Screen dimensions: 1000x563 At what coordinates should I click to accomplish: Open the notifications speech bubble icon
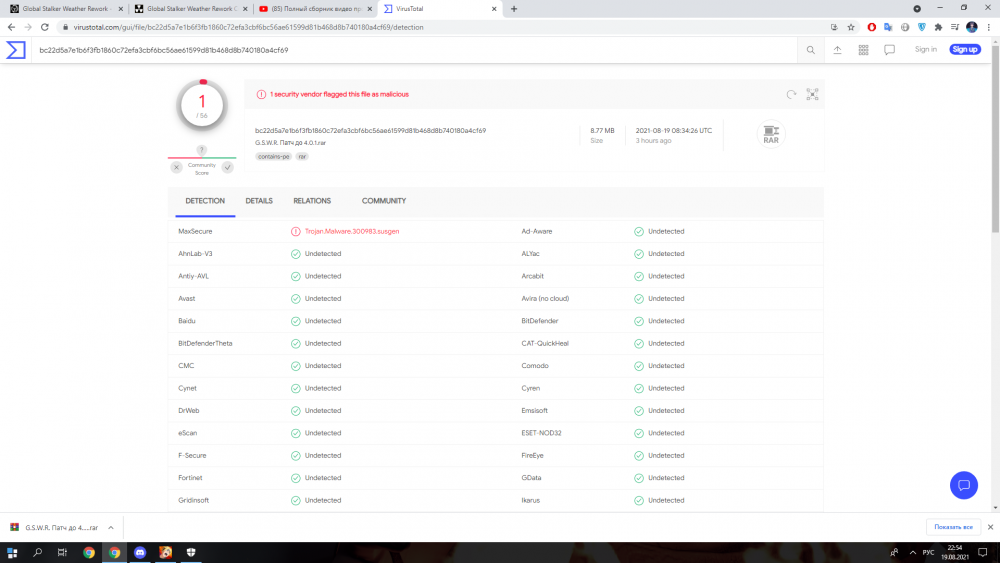click(x=889, y=50)
